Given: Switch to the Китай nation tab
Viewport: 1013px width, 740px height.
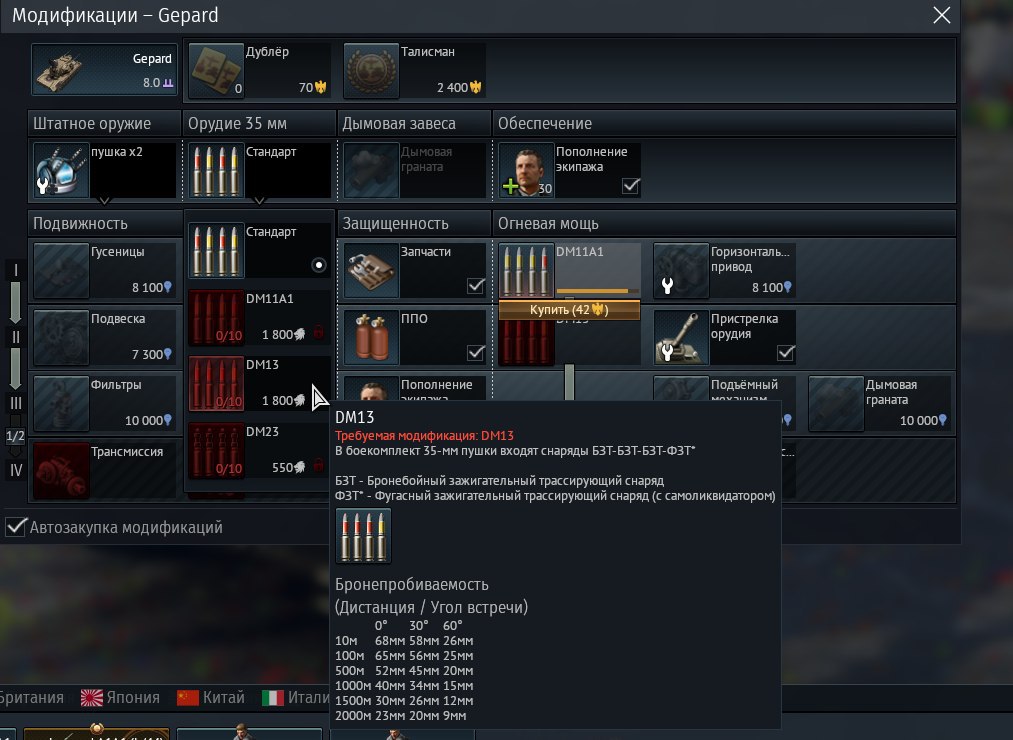Looking at the screenshot, I should (x=211, y=697).
